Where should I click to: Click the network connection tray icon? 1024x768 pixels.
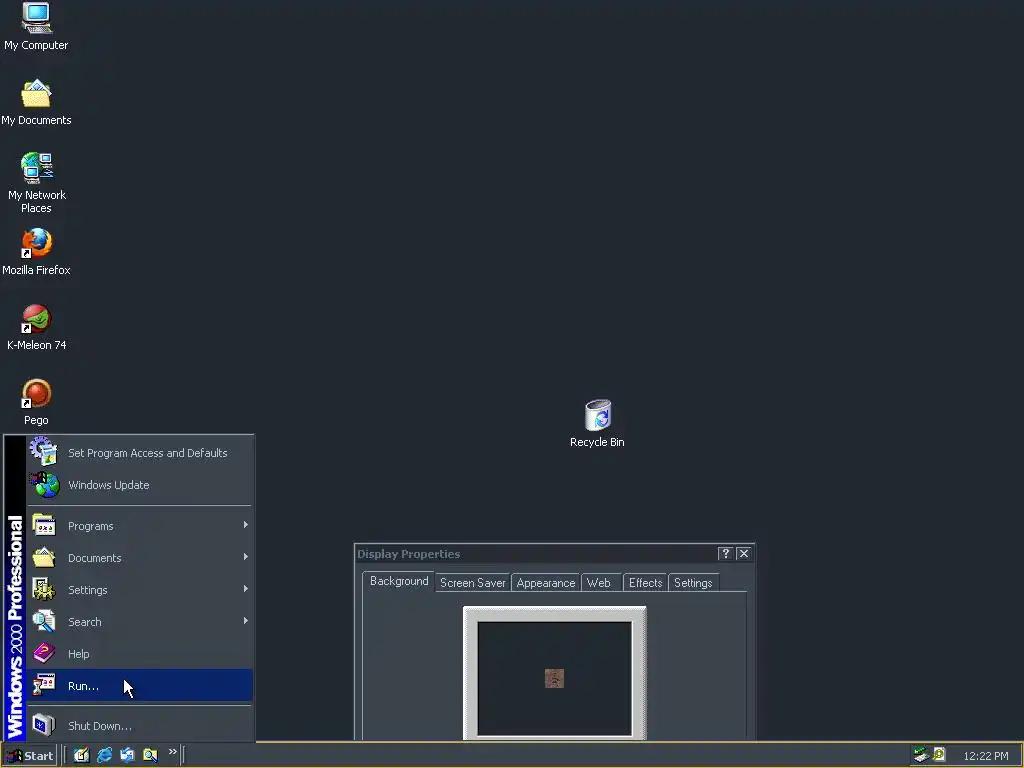(921, 755)
